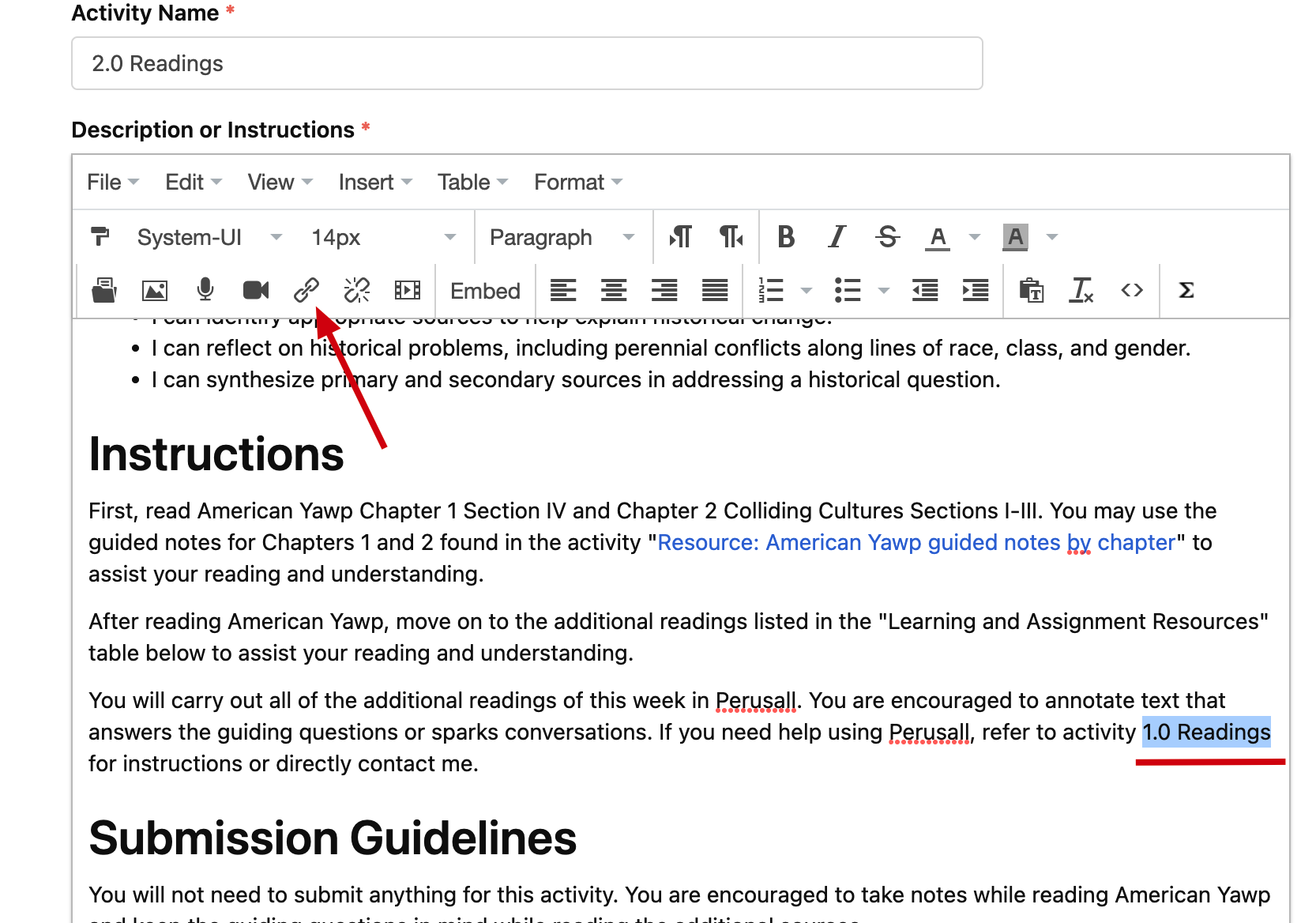Align text right
The width and height of the screenshot is (1316, 923).
(x=664, y=290)
